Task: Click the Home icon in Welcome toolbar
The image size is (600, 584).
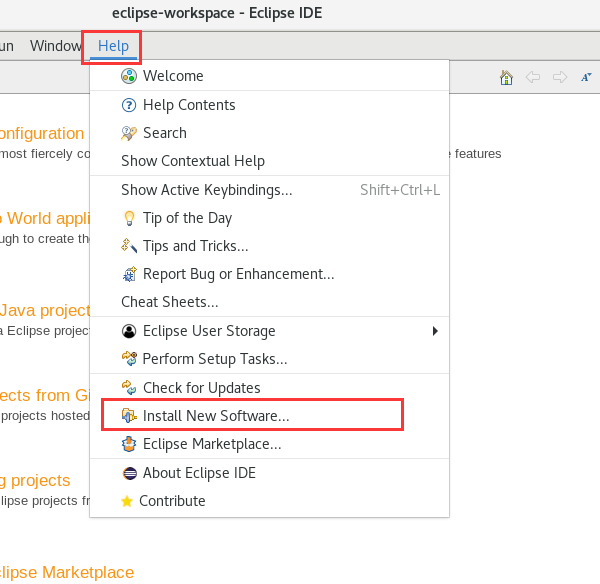Action: pos(507,77)
